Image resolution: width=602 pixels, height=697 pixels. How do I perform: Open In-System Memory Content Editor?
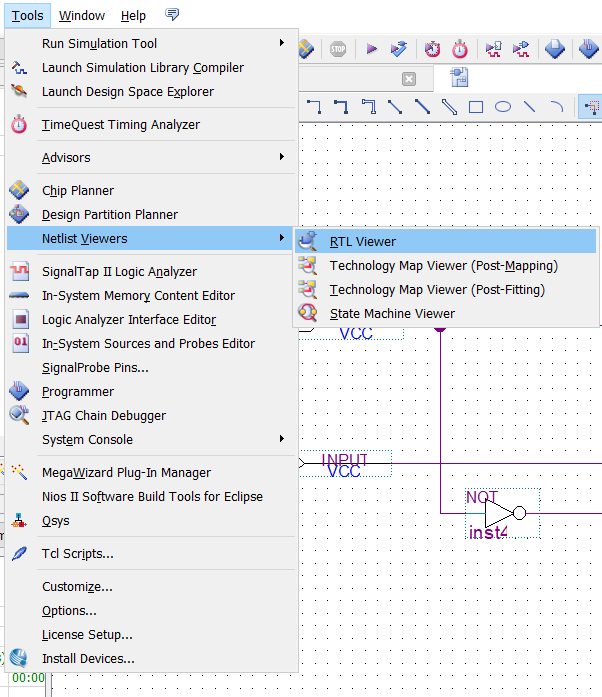pyautogui.click(x=153, y=296)
